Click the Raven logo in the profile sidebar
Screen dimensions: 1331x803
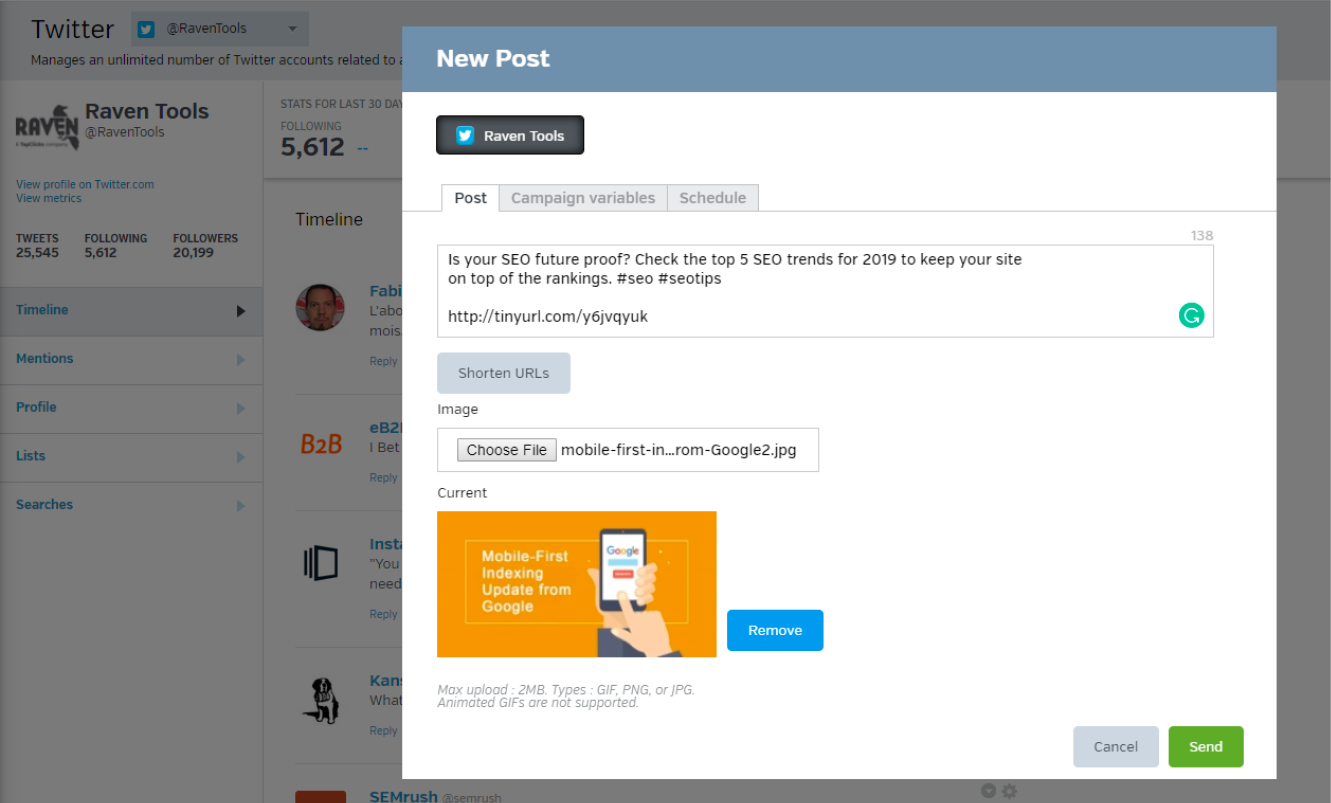(47, 127)
